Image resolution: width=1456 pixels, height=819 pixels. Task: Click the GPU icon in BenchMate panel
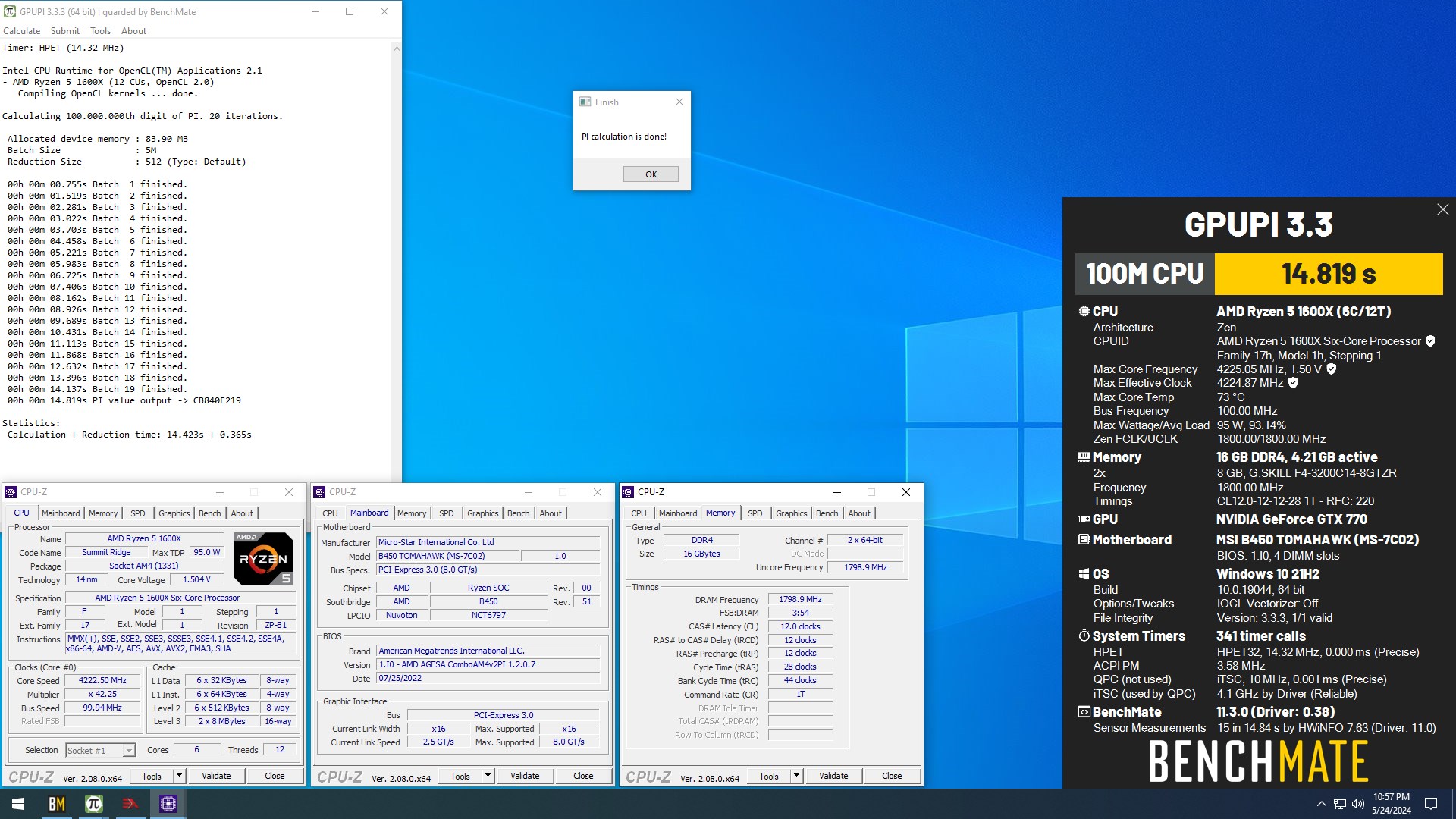click(1084, 519)
